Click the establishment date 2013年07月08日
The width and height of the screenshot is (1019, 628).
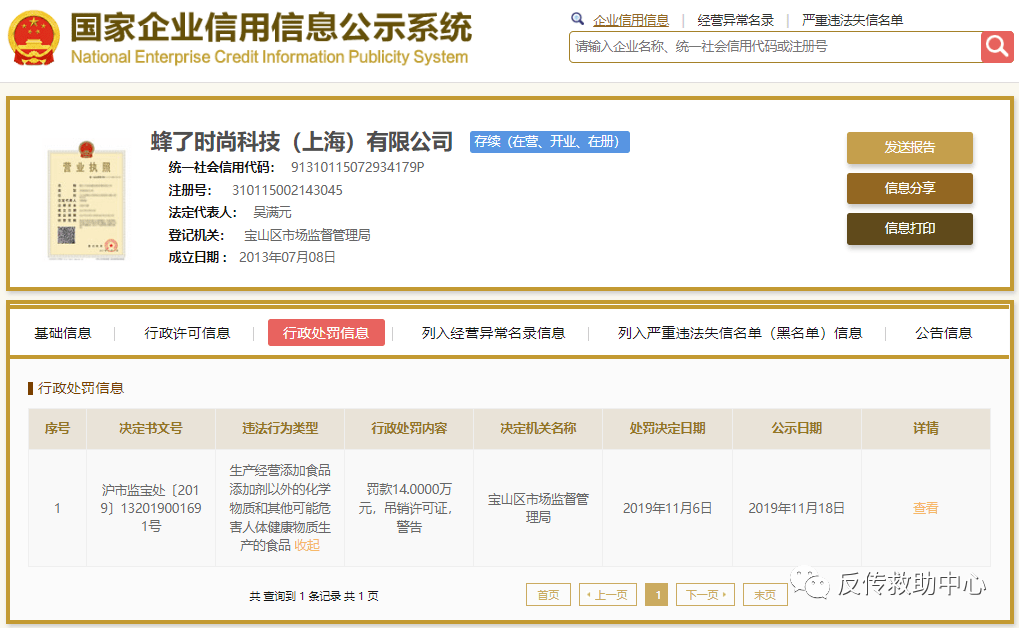click(287, 257)
